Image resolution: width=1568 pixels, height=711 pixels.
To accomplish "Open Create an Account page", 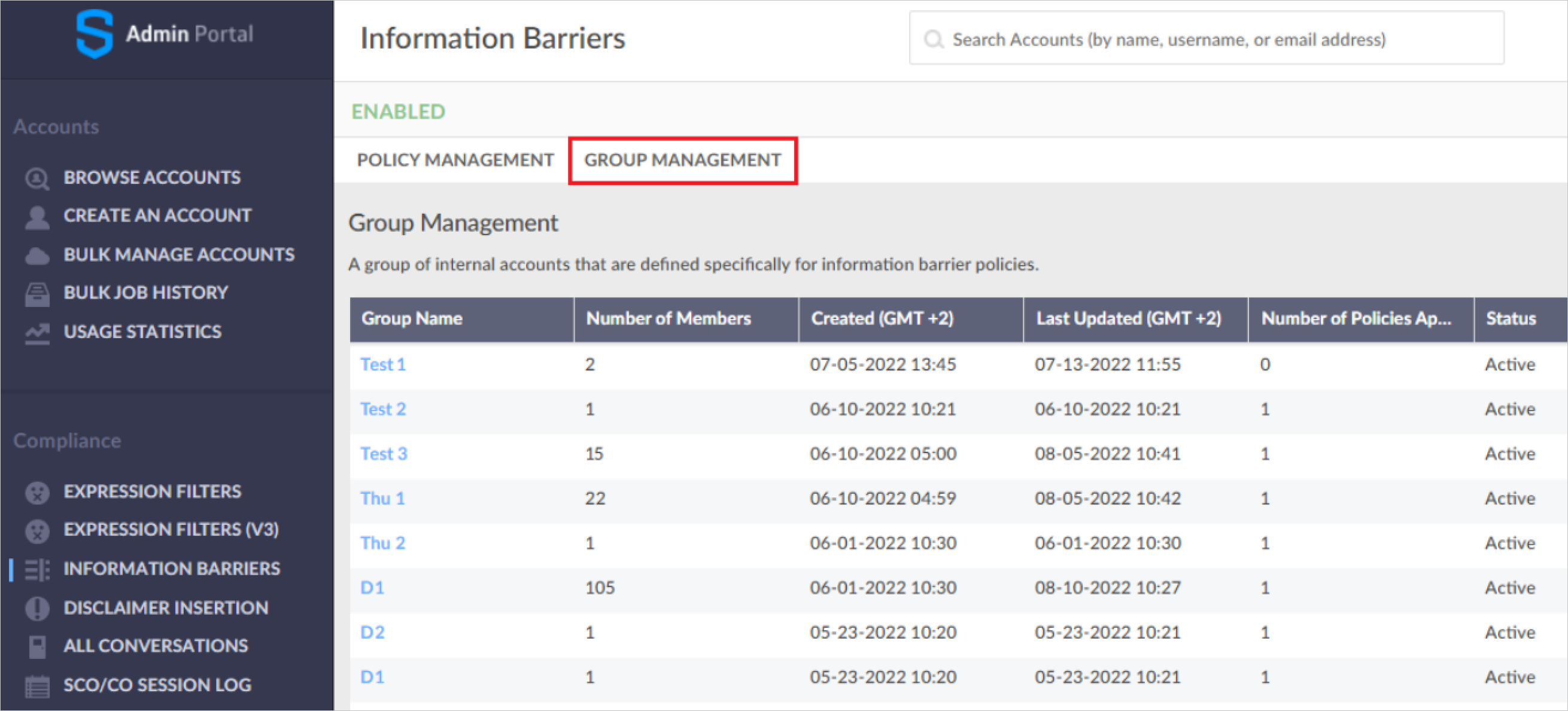I will tap(157, 215).
